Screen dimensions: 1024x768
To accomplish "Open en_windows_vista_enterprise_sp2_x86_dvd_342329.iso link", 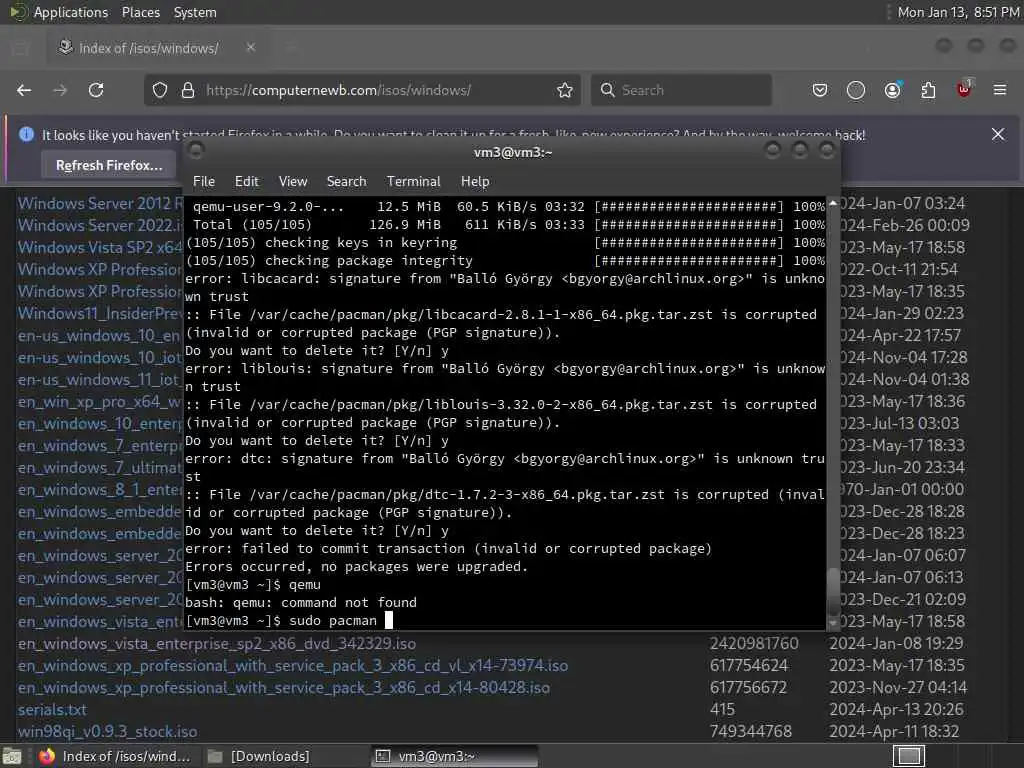I will (x=217, y=644).
